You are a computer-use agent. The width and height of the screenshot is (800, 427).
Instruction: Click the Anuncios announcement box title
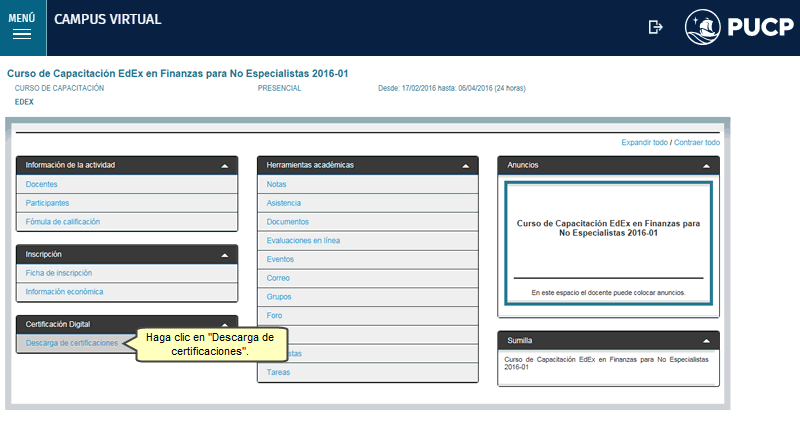point(608,228)
